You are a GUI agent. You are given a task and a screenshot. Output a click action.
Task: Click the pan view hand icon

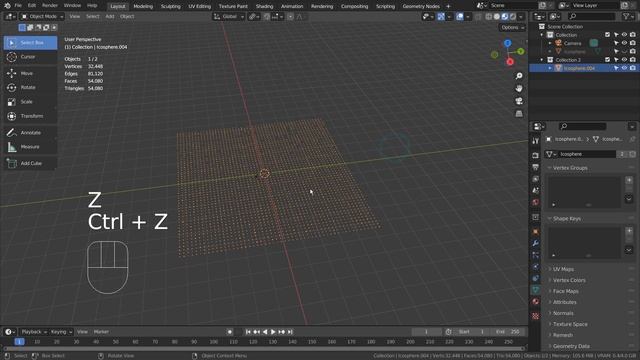click(x=519, y=89)
